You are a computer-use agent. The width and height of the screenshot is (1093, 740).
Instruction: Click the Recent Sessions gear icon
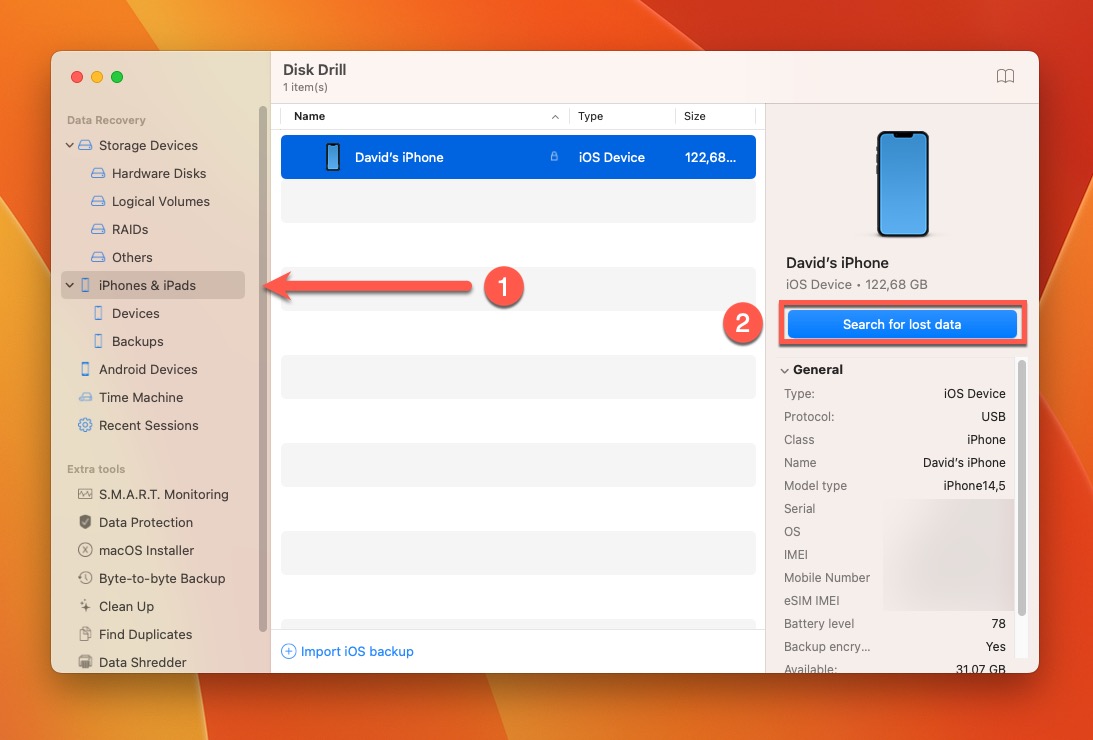coord(85,425)
